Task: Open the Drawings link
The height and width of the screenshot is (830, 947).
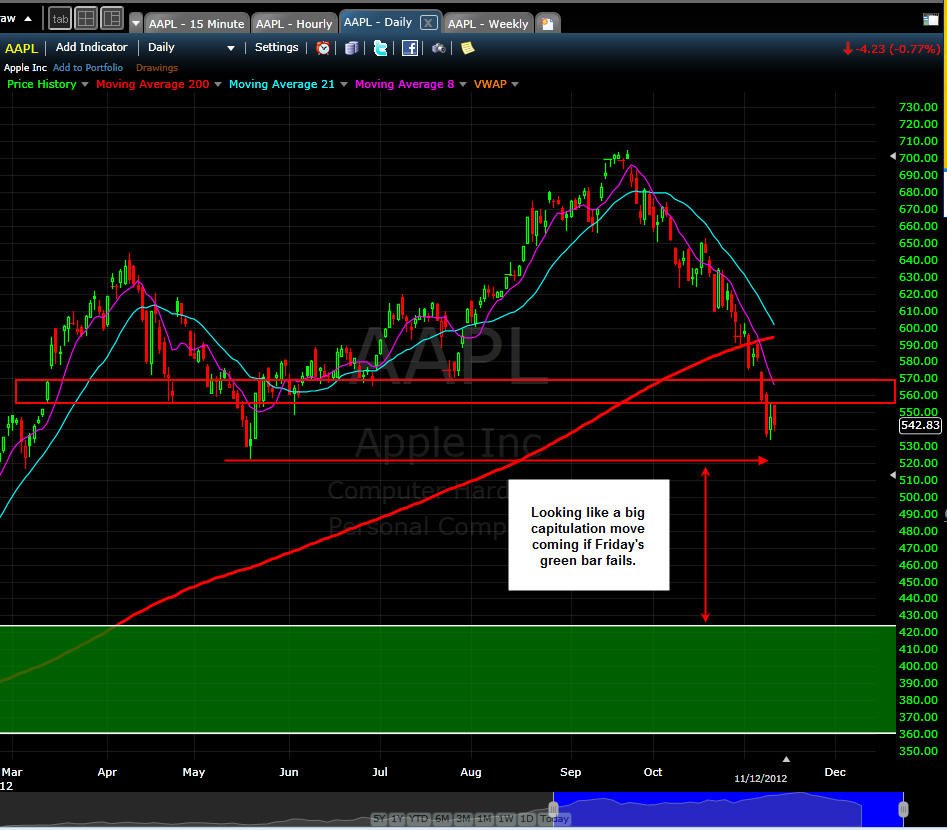Action: [x=157, y=68]
